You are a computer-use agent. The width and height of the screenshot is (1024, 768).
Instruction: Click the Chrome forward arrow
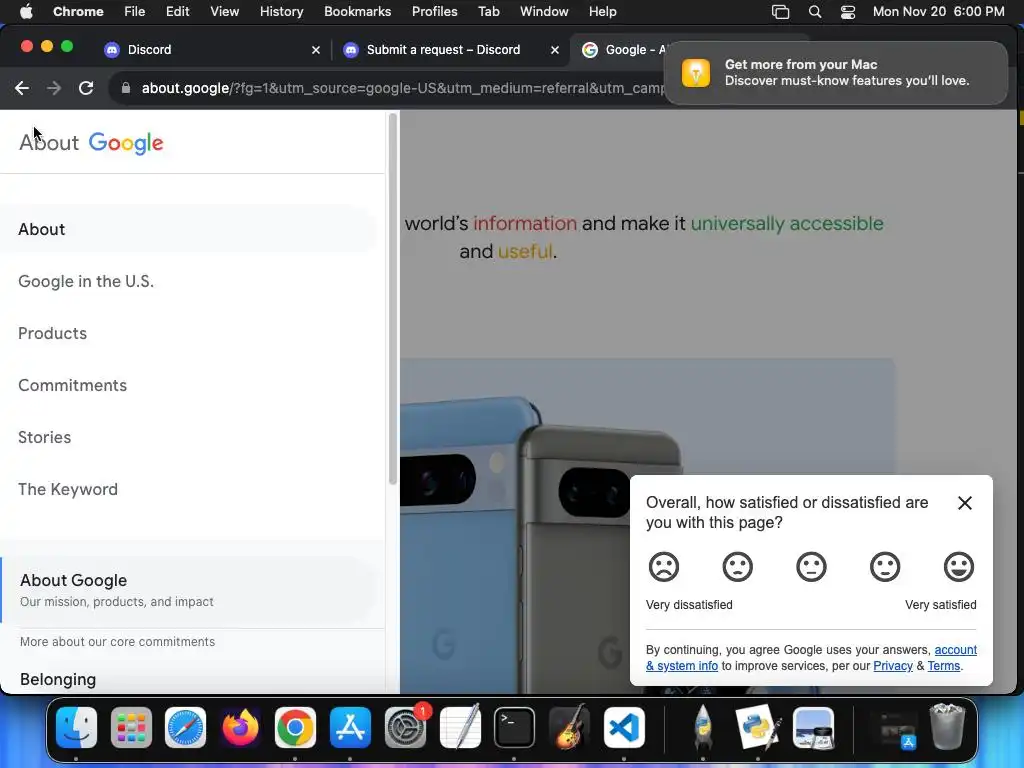point(54,88)
